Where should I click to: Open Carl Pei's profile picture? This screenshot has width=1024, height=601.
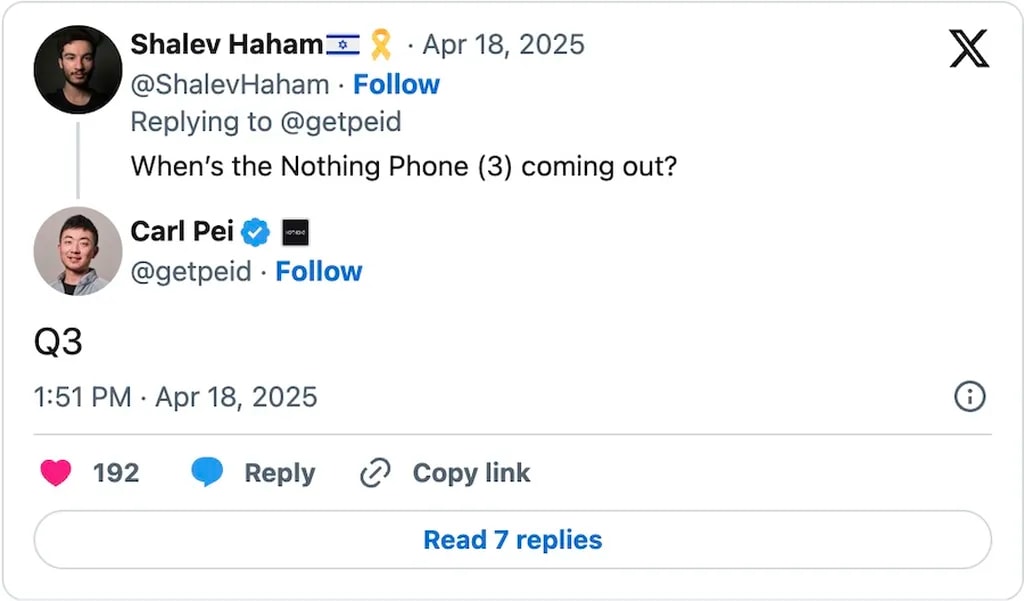click(x=77, y=251)
